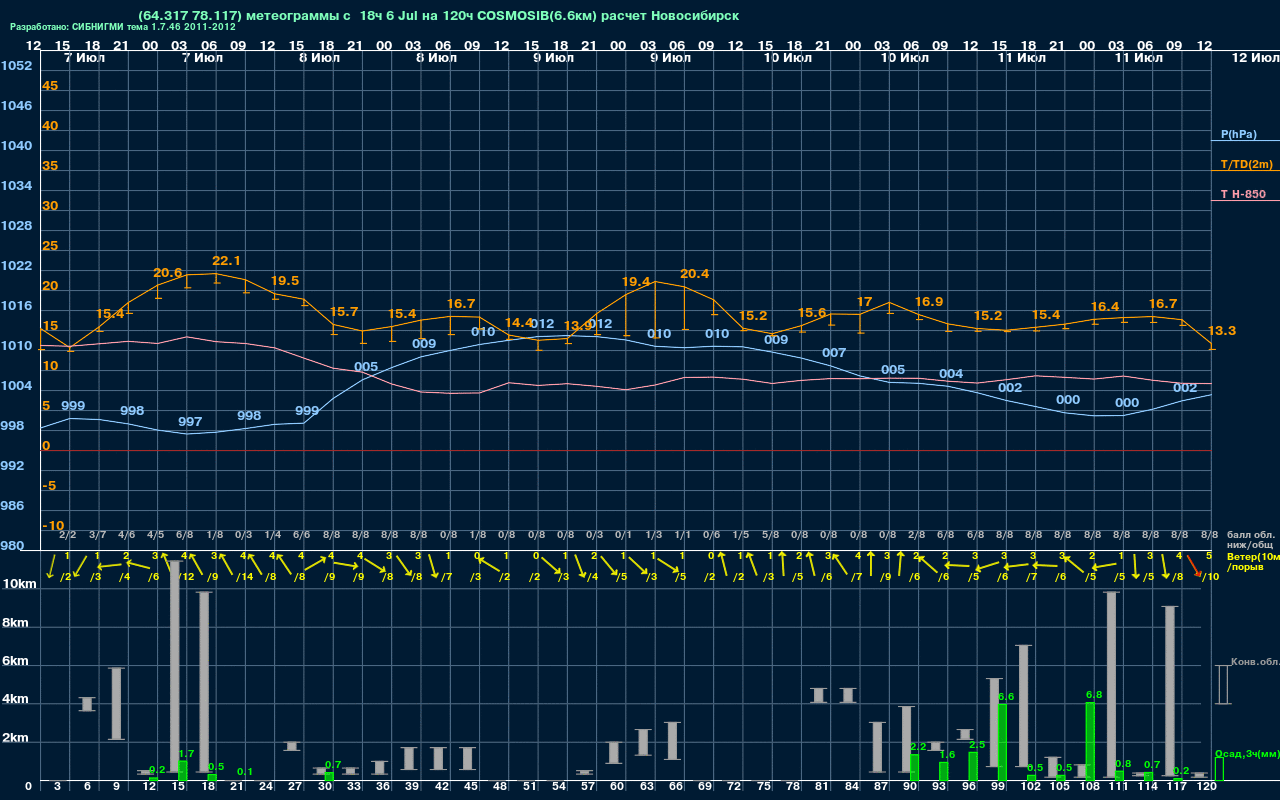Click the cloud cover value 3/7
The height and width of the screenshot is (800, 1280).
tap(97, 535)
